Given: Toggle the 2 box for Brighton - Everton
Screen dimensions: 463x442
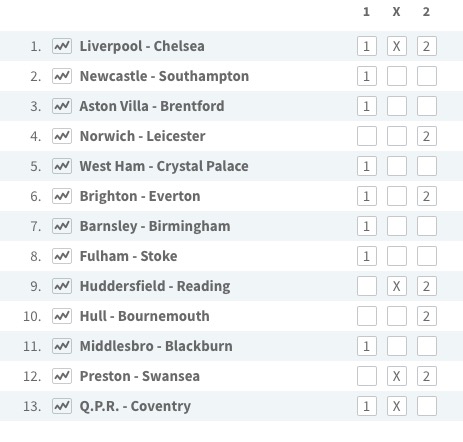Looking at the screenshot, I should click(x=427, y=196).
